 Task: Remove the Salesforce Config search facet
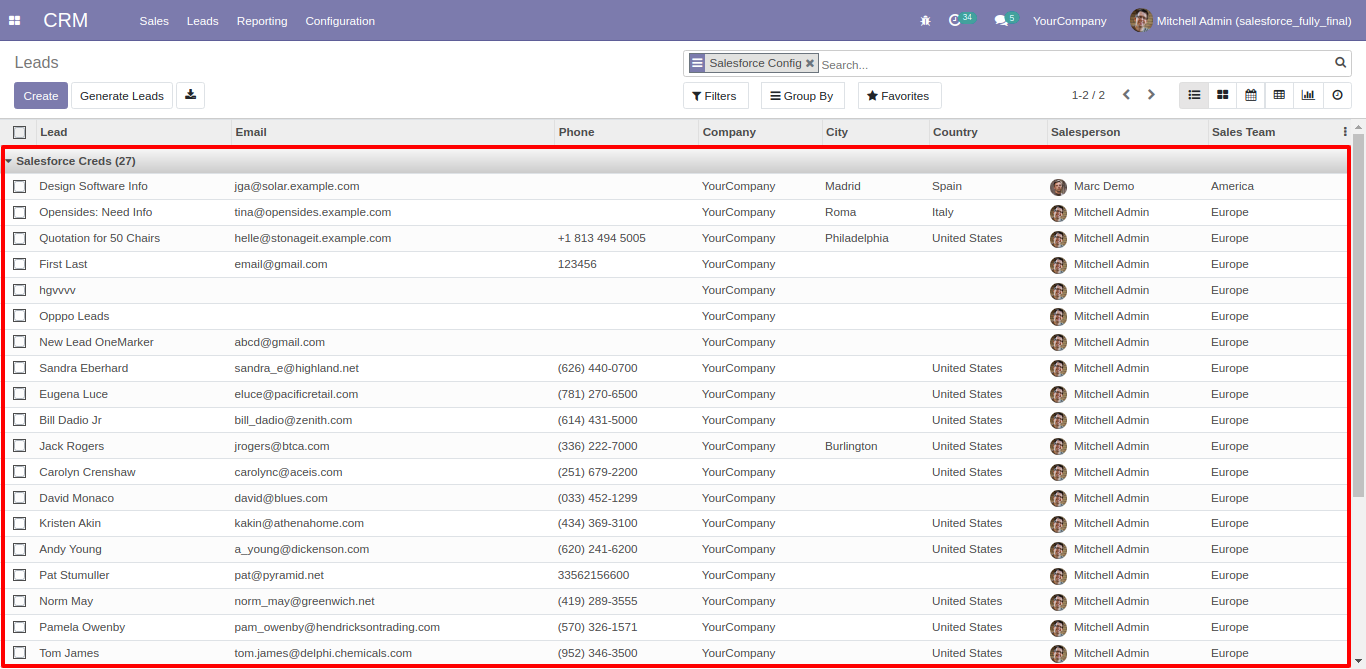(810, 63)
